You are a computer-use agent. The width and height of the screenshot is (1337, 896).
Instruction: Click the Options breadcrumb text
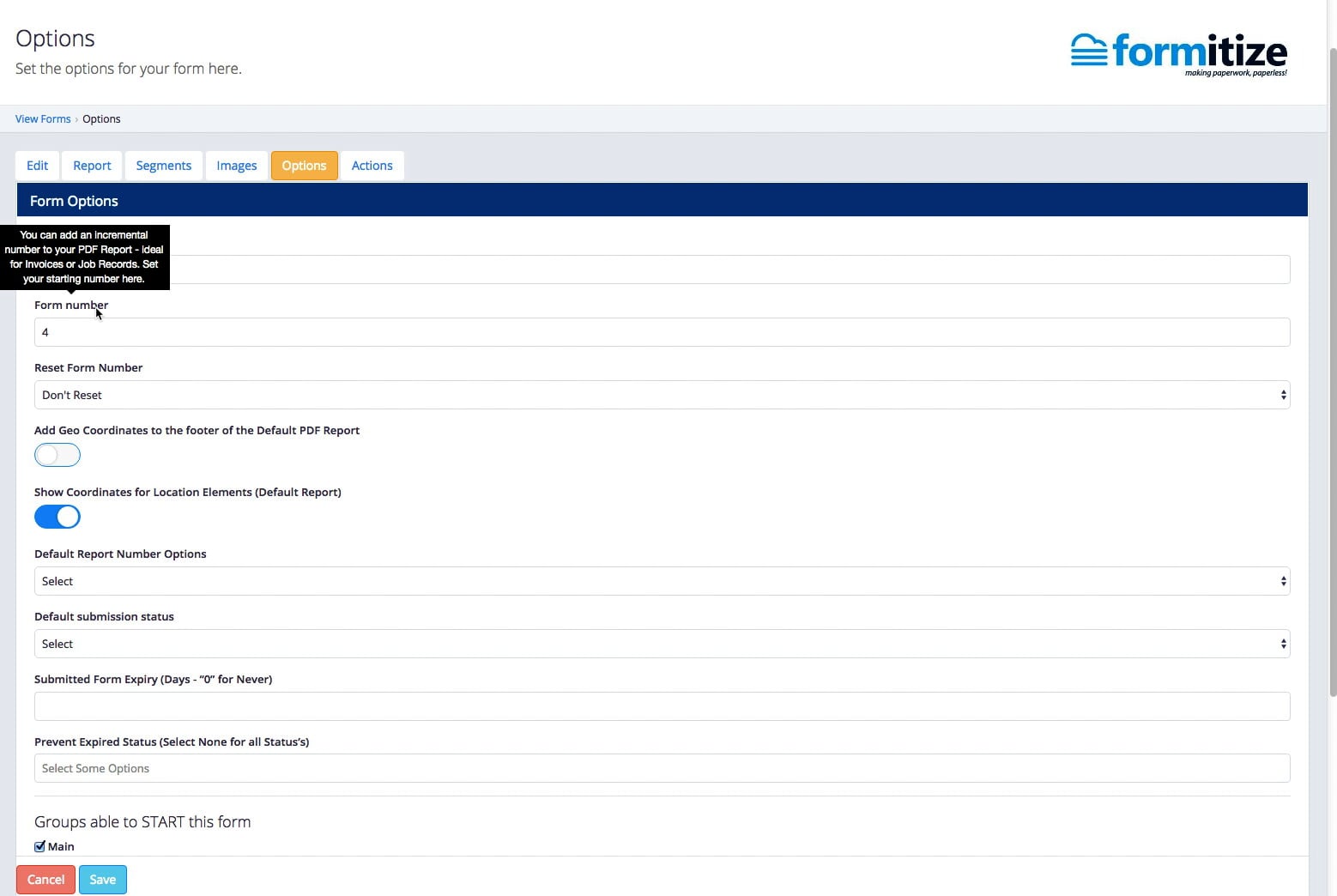[101, 119]
